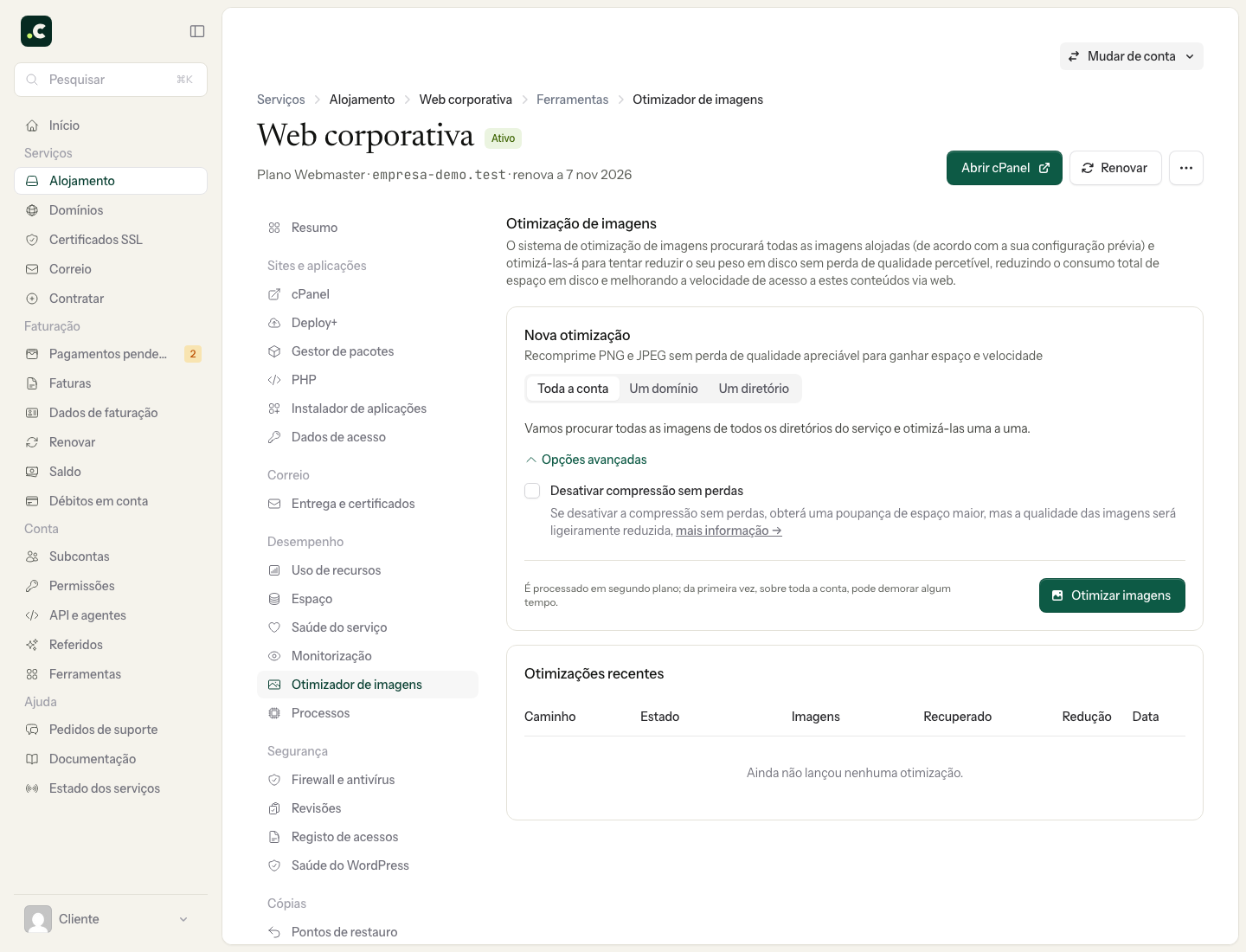This screenshot has width=1246, height=952.
Task: Switch to the Um diretório tab
Action: pos(754,389)
